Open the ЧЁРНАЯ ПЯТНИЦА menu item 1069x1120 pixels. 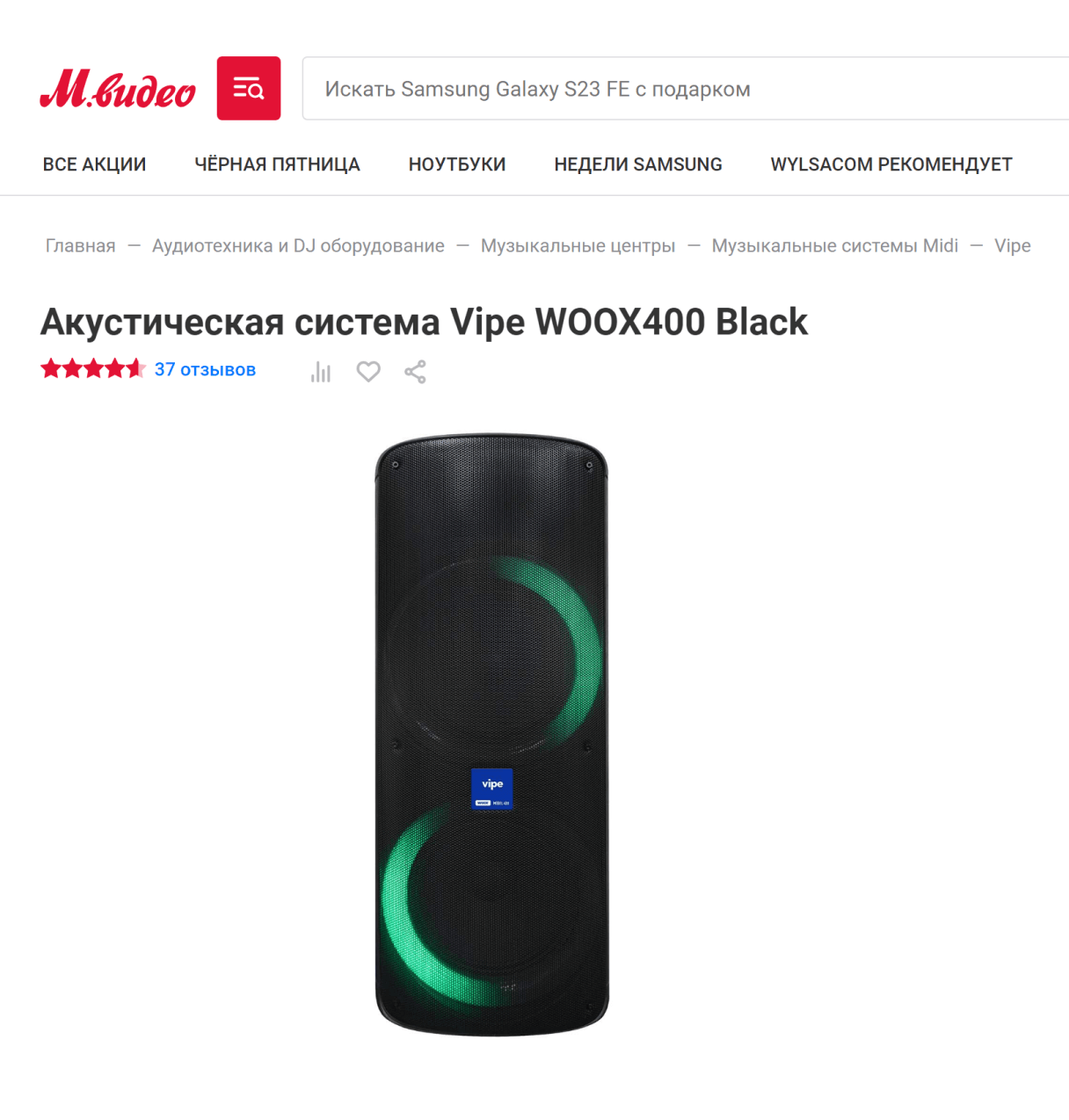(x=277, y=164)
